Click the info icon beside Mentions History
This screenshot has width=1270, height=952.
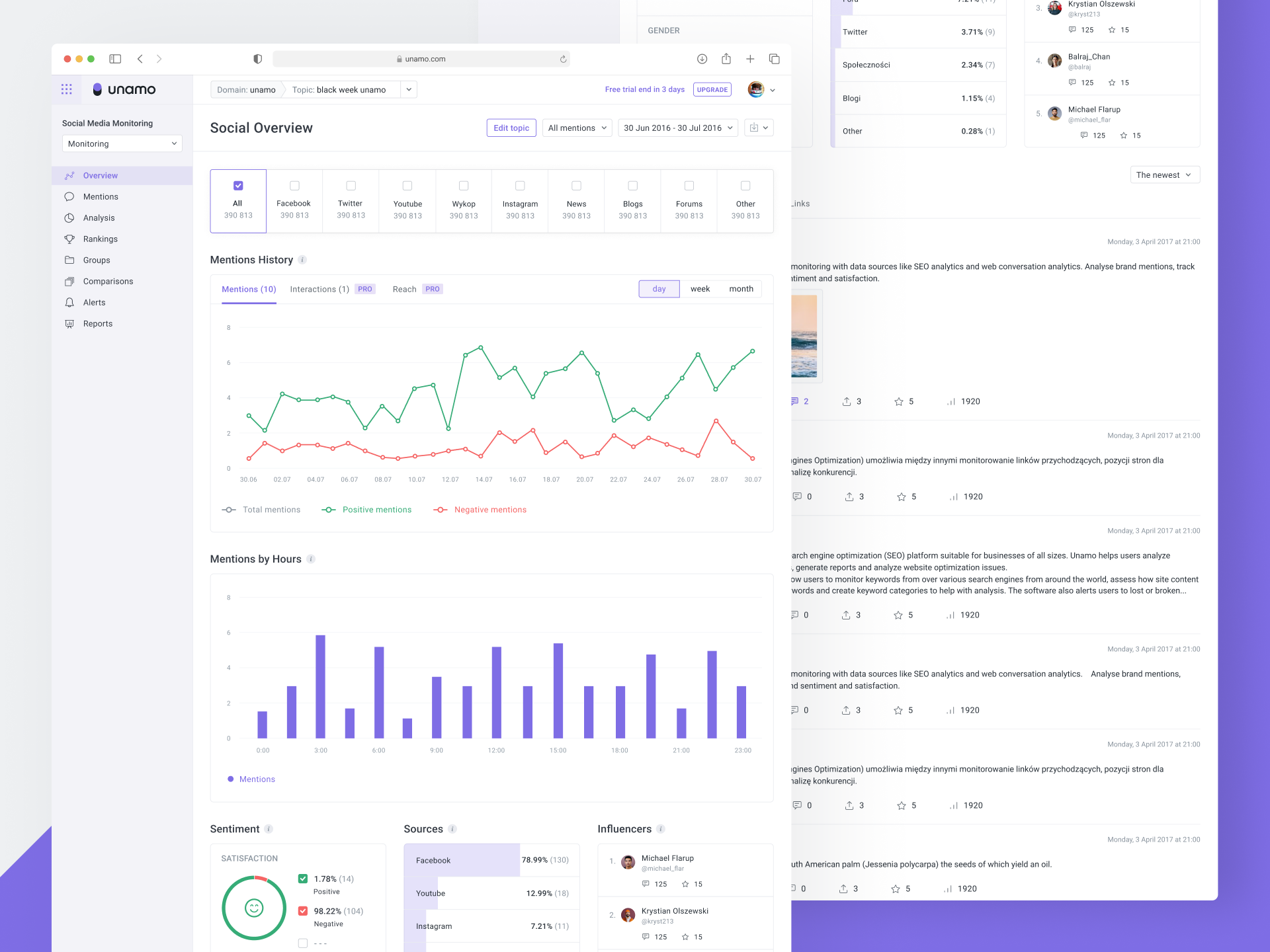[302, 259]
